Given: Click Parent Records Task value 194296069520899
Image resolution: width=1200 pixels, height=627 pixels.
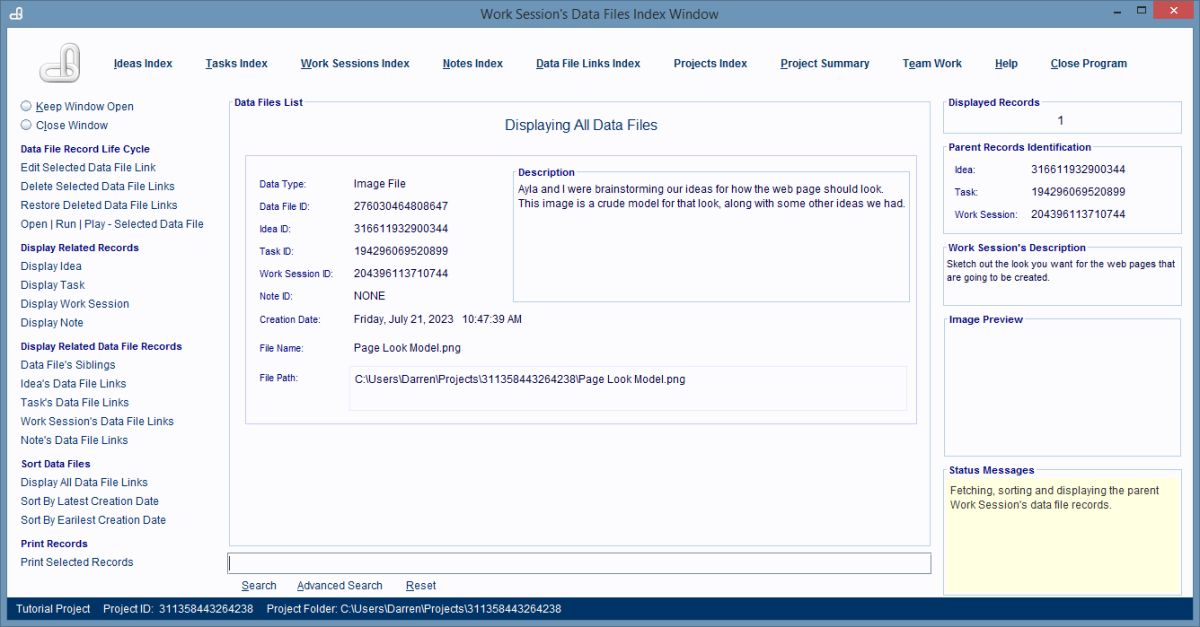Looking at the screenshot, I should (x=1078, y=192).
